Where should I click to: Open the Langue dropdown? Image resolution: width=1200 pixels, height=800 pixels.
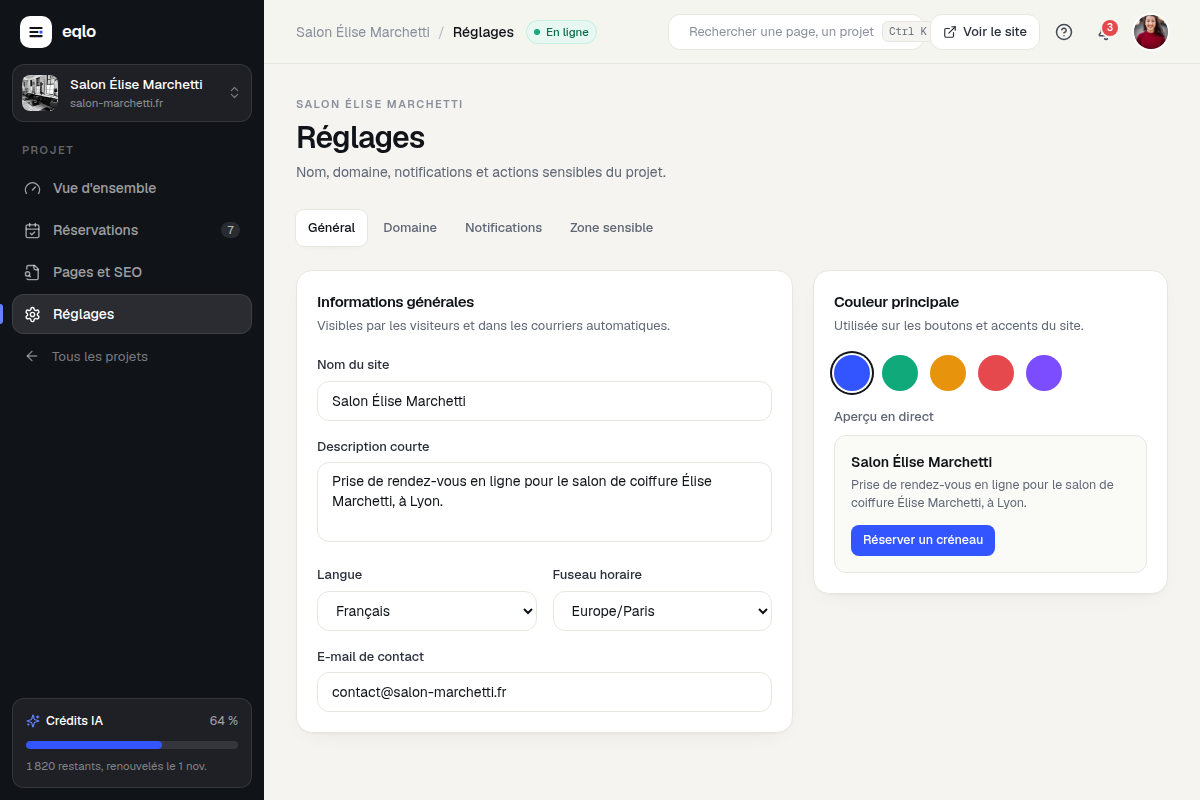(x=427, y=611)
